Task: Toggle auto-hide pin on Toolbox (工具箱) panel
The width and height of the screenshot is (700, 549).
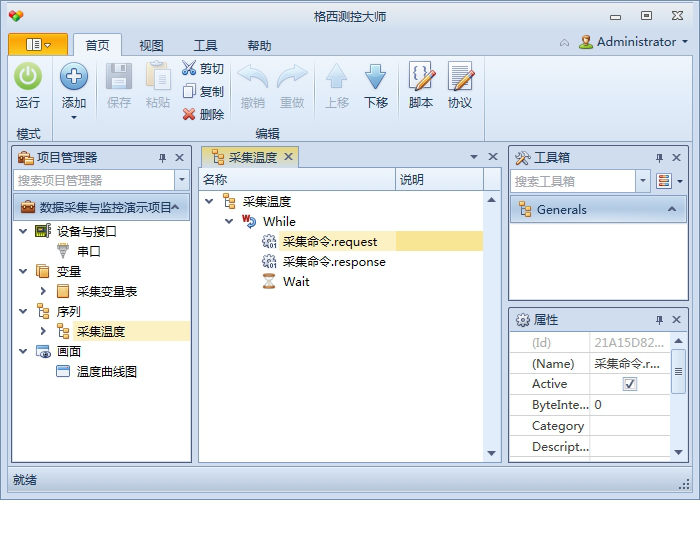Action: pyautogui.click(x=659, y=158)
